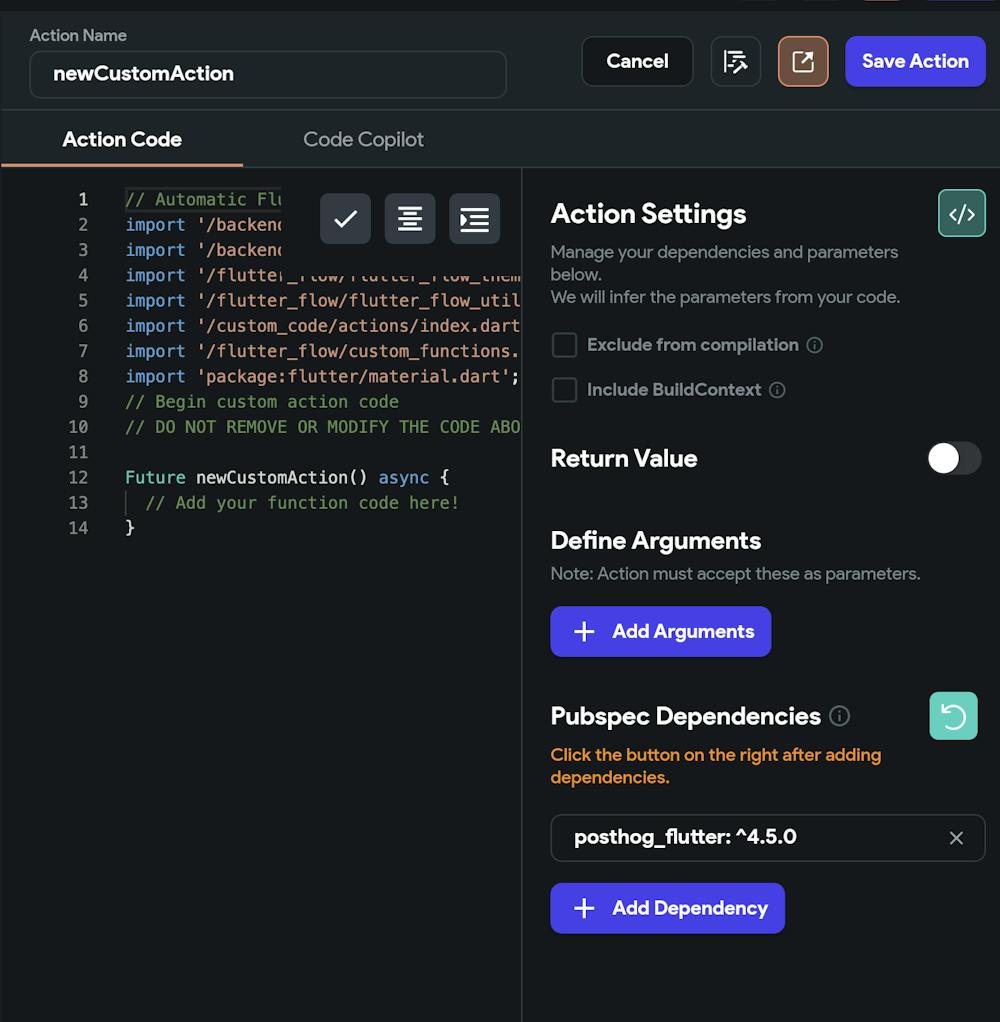The height and width of the screenshot is (1022, 1000).
Task: Toggle the Return Value switch
Action: 953,458
